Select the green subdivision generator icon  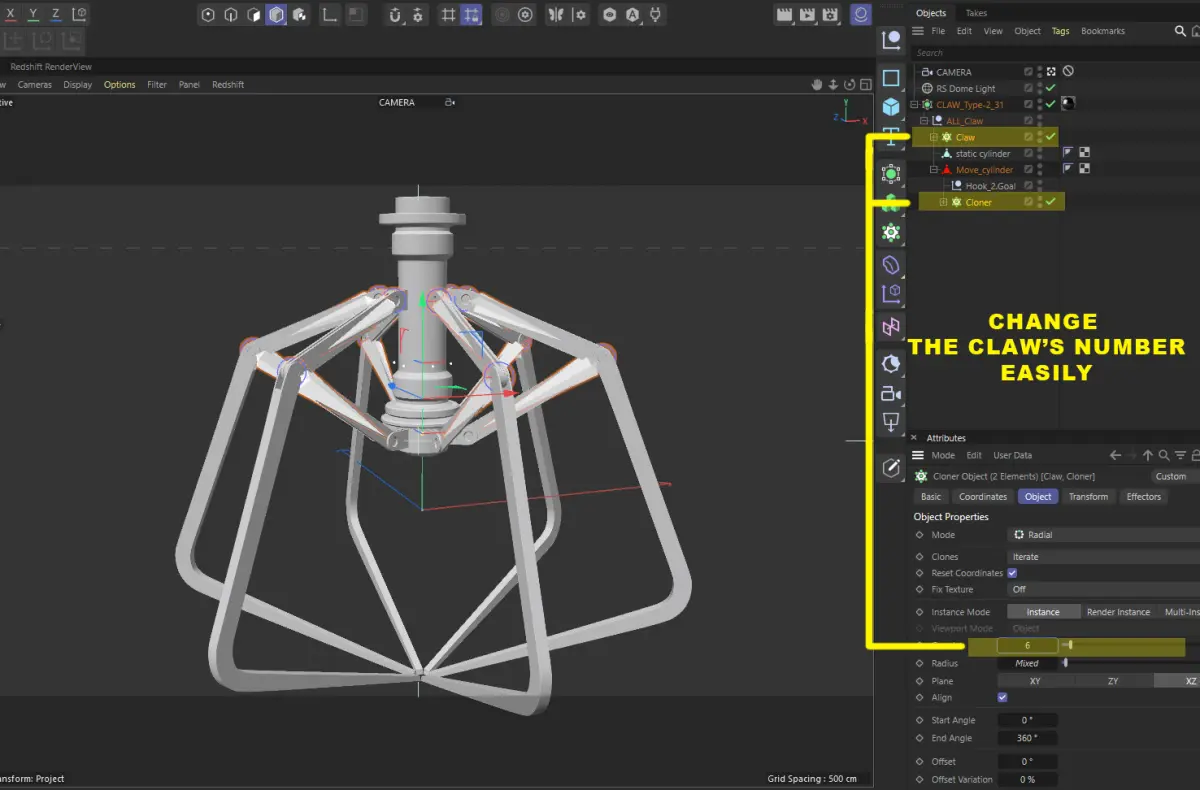[891, 174]
